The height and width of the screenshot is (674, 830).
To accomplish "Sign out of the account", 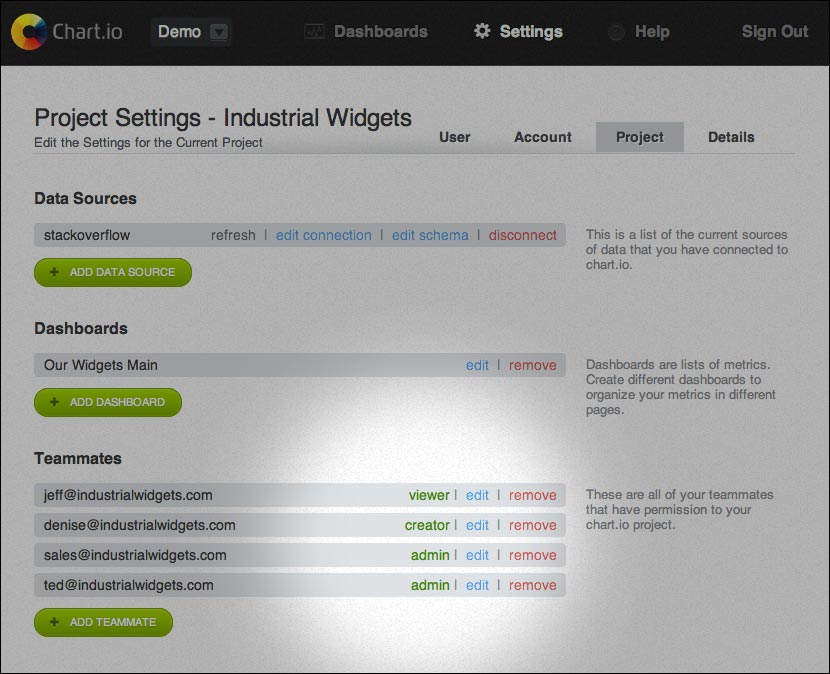I will 774,32.
